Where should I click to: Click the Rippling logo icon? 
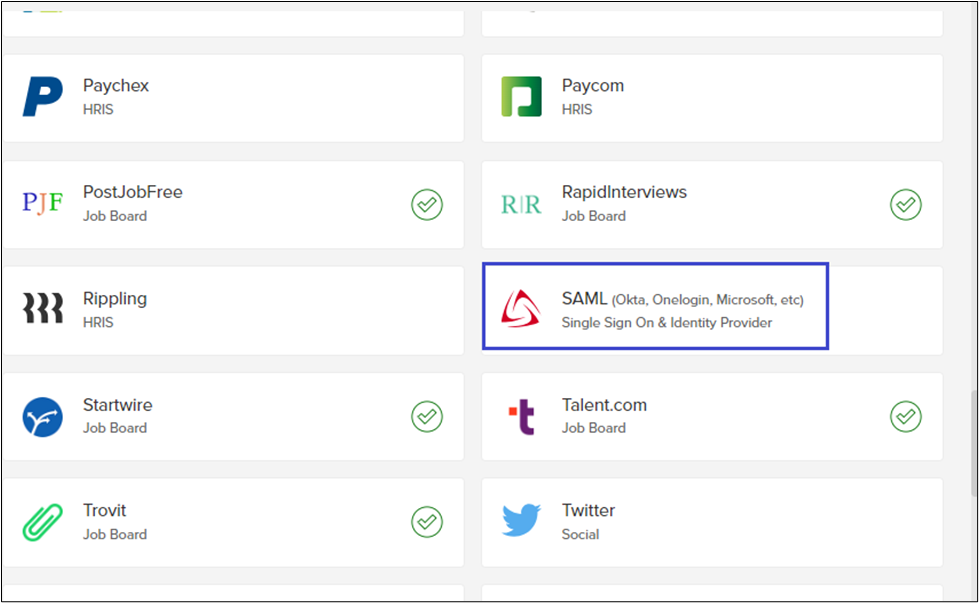(42, 309)
